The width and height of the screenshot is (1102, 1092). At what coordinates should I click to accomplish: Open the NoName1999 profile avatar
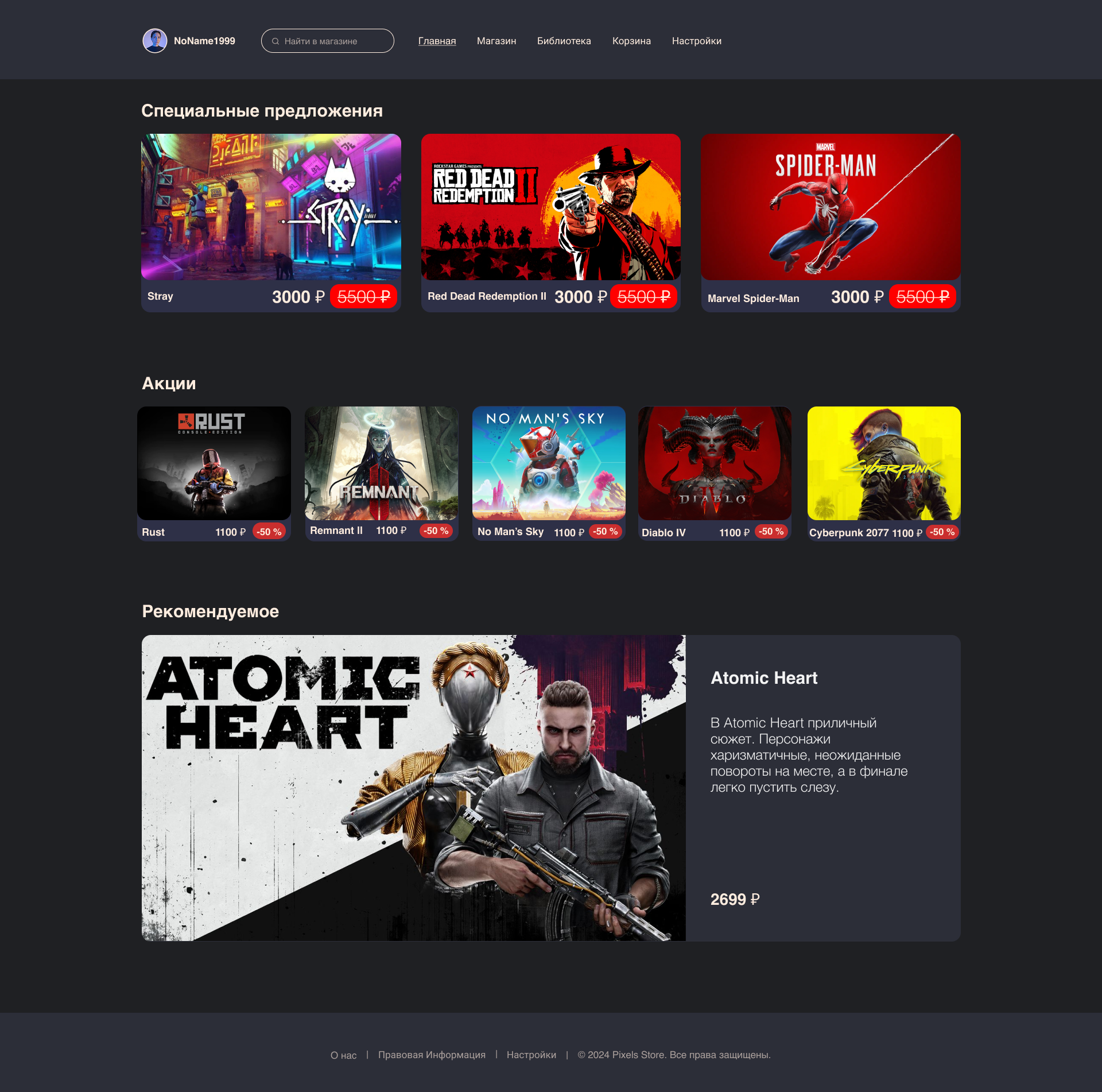154,40
